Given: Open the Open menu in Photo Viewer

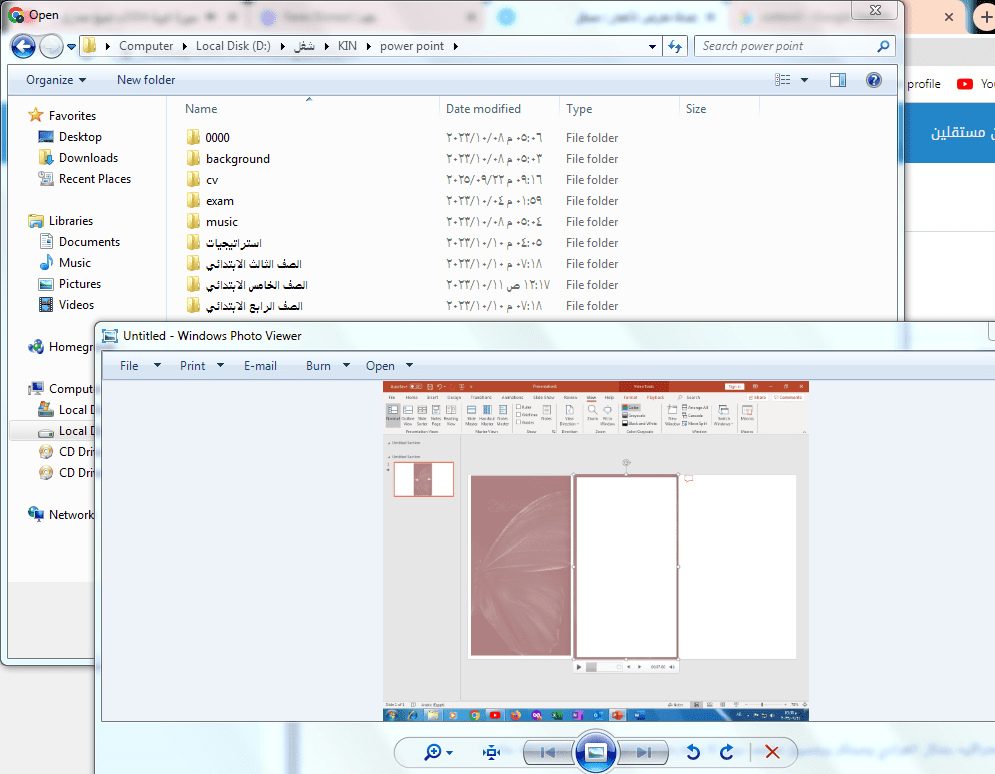Looking at the screenshot, I should [389, 366].
